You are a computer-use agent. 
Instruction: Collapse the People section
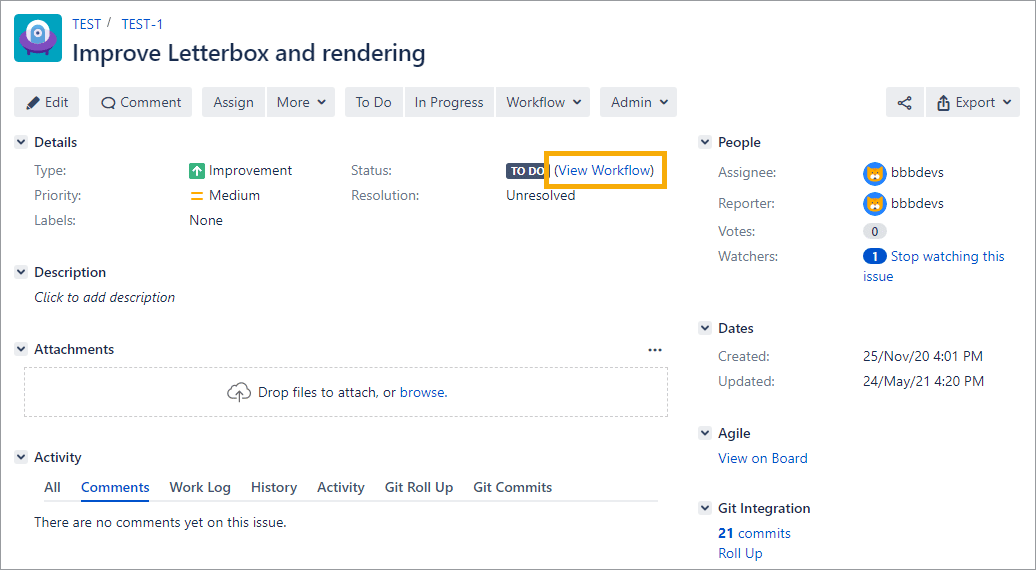(x=705, y=143)
